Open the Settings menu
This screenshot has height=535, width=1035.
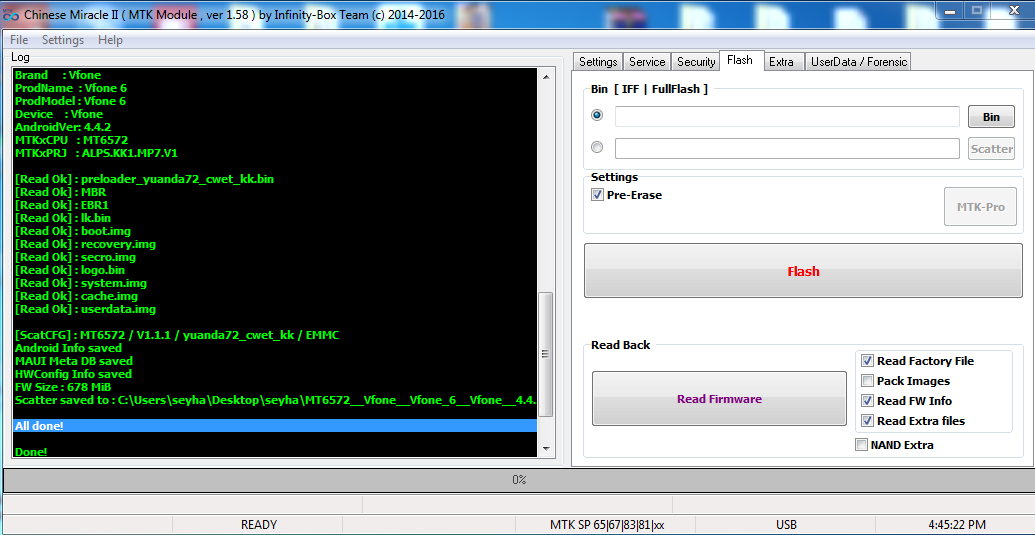63,40
